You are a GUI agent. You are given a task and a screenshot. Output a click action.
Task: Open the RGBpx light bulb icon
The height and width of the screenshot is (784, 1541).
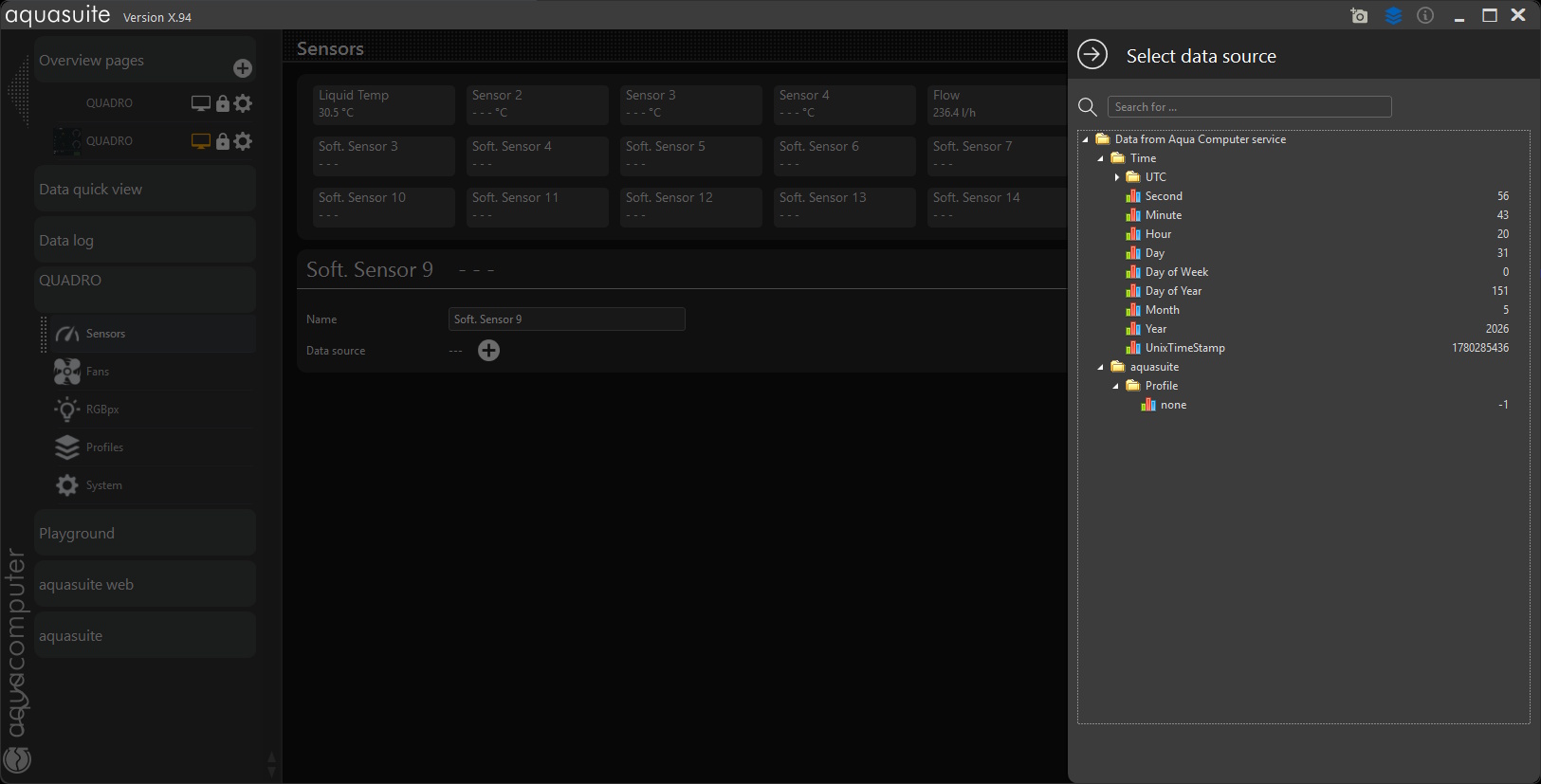pos(67,410)
